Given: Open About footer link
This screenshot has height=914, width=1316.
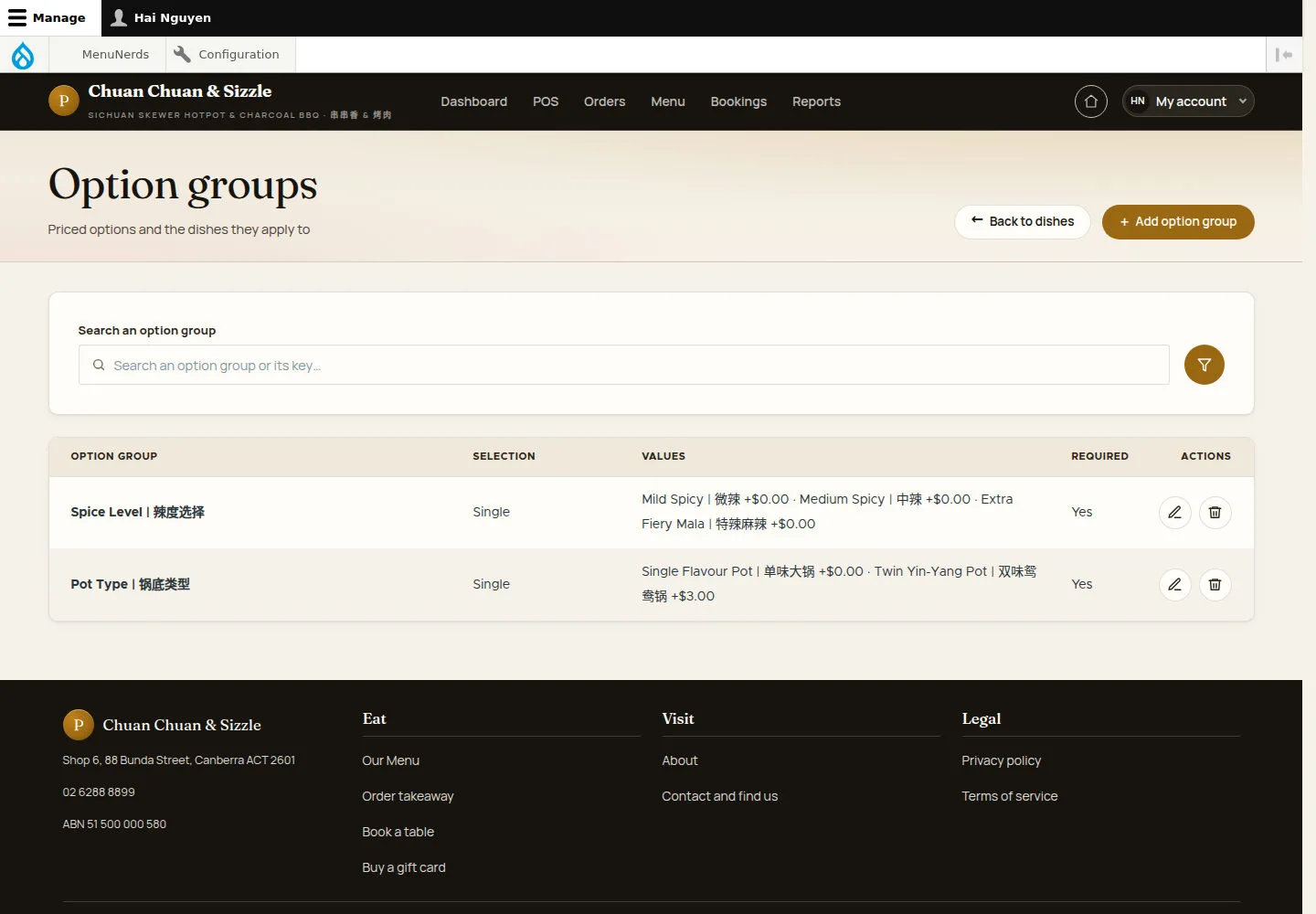Looking at the screenshot, I should tap(679, 760).
